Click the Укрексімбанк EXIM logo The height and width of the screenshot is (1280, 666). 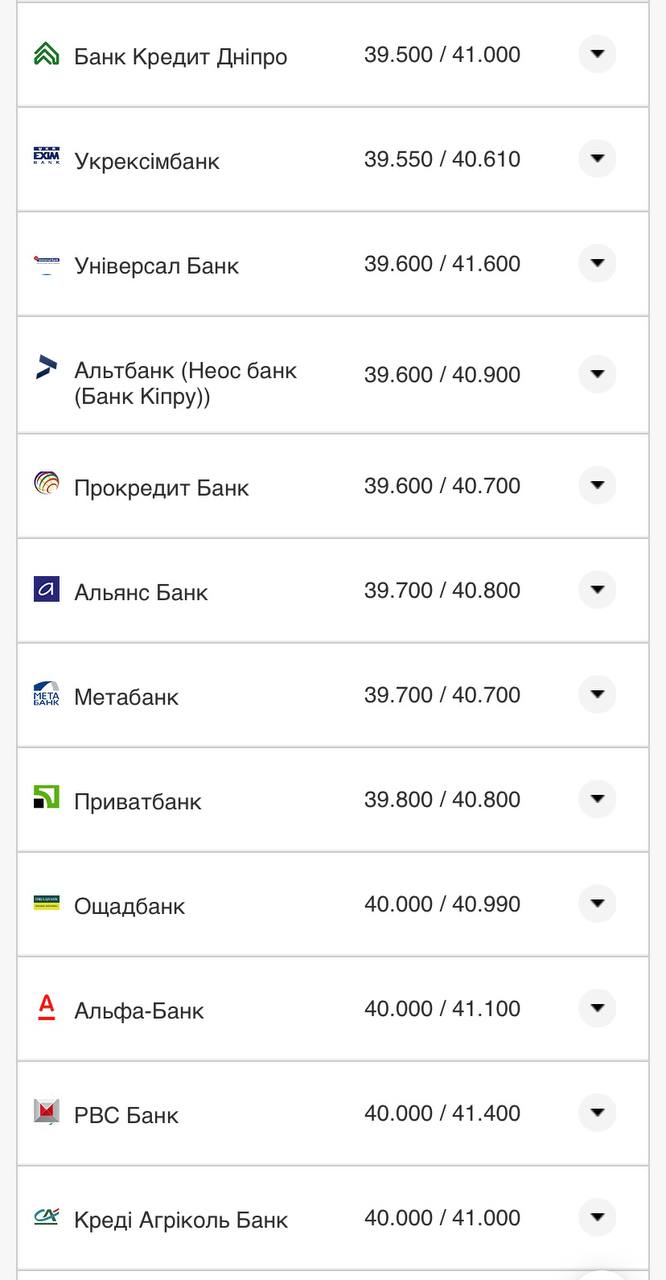46,158
